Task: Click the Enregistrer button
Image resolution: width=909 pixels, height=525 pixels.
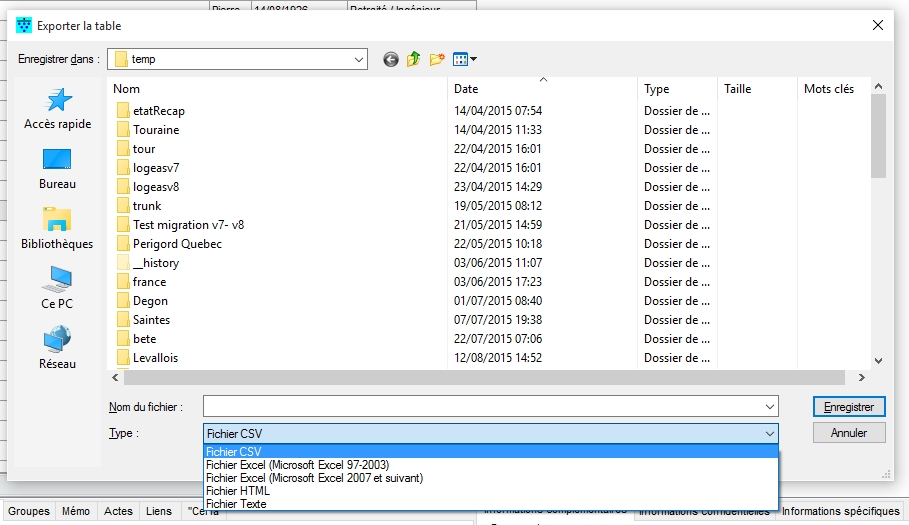Action: point(849,407)
